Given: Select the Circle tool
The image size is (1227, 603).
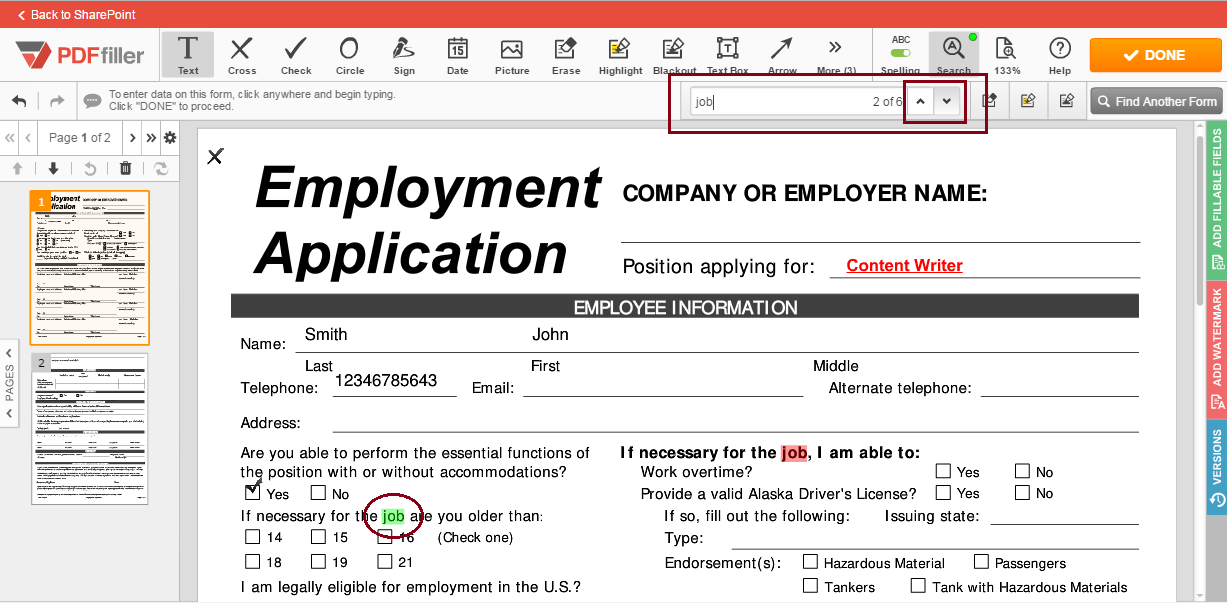Looking at the screenshot, I should tap(349, 55).
